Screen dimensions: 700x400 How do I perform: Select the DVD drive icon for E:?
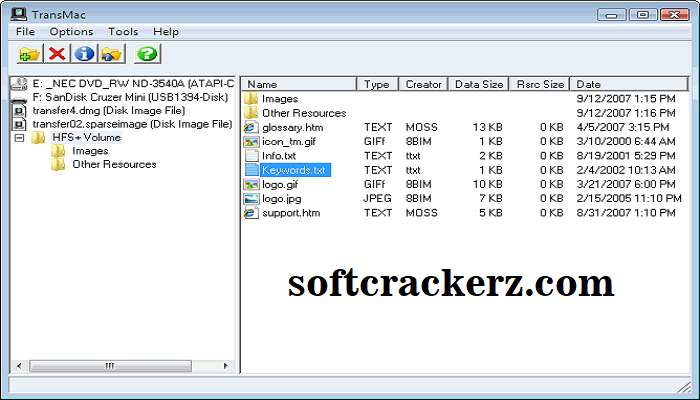(19, 83)
